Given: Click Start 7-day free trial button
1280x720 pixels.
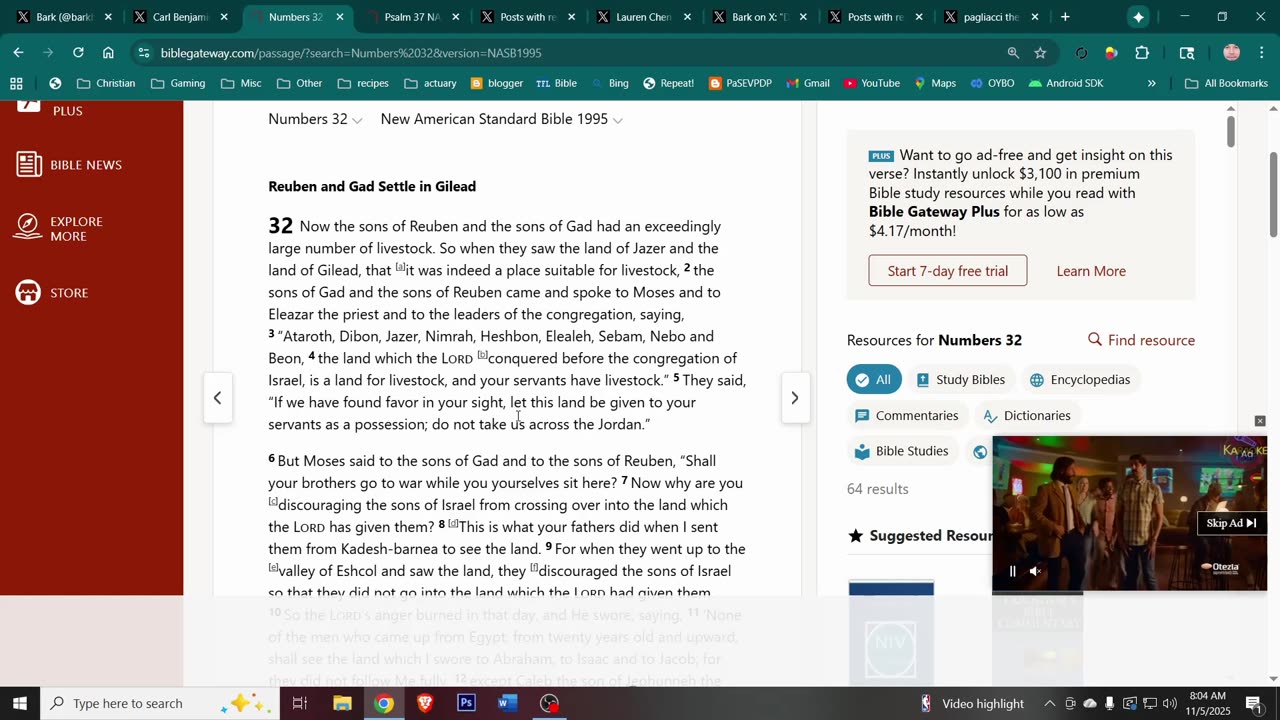Looking at the screenshot, I should click(947, 271).
